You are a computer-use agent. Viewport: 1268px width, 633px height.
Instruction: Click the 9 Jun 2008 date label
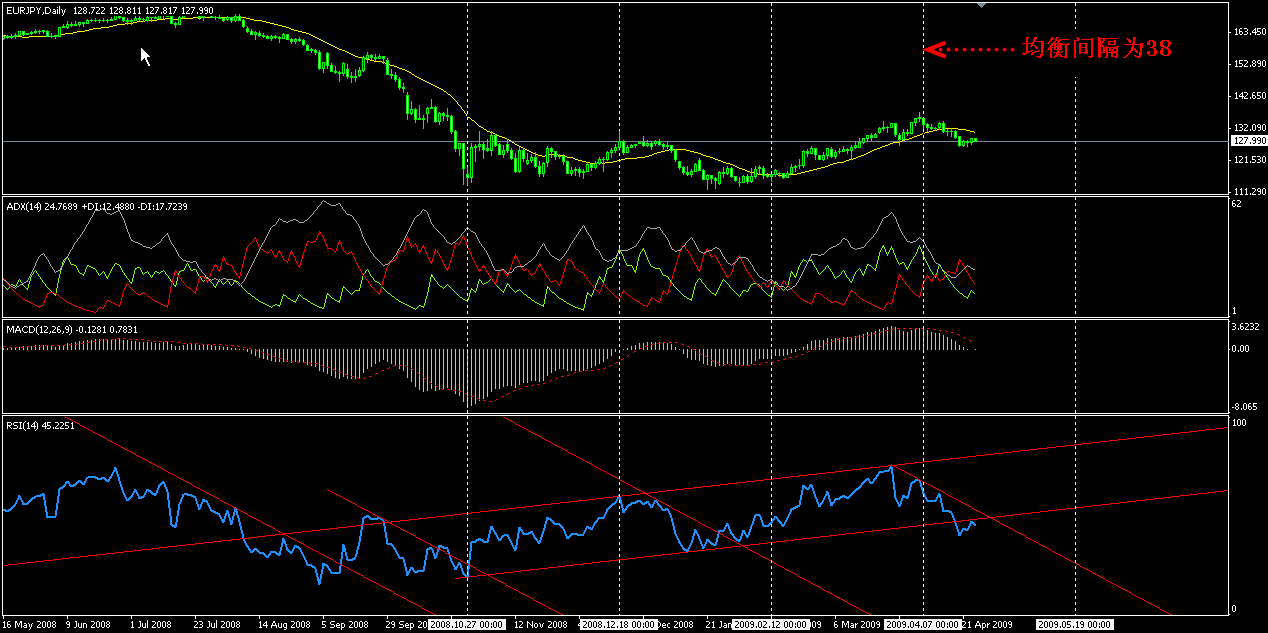click(x=88, y=624)
